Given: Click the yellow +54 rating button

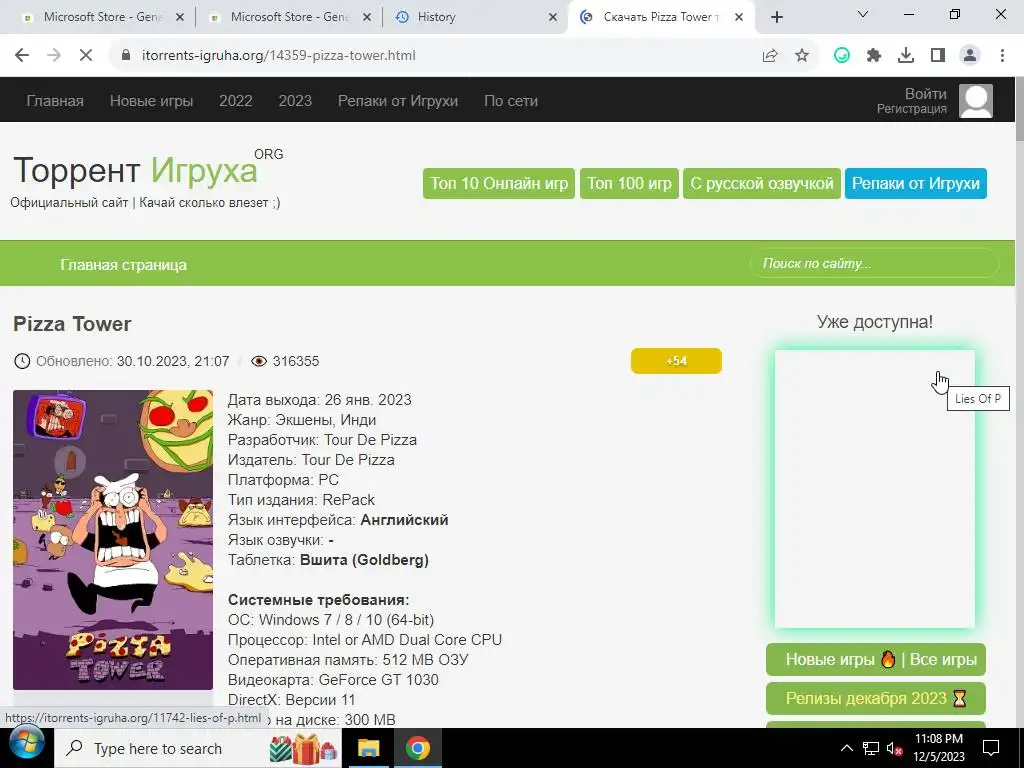Looking at the screenshot, I should click(676, 361).
